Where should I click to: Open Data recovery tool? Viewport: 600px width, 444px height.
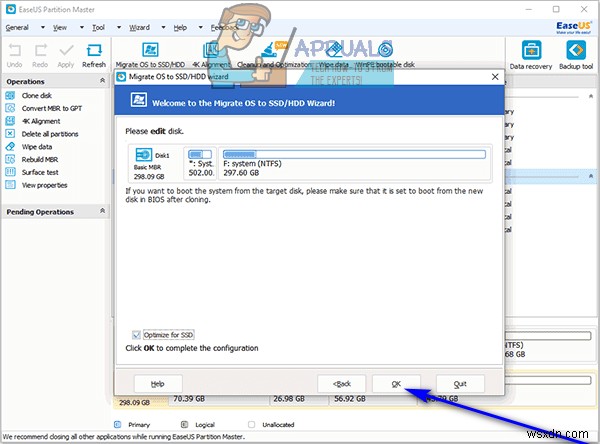pyautogui.click(x=531, y=56)
